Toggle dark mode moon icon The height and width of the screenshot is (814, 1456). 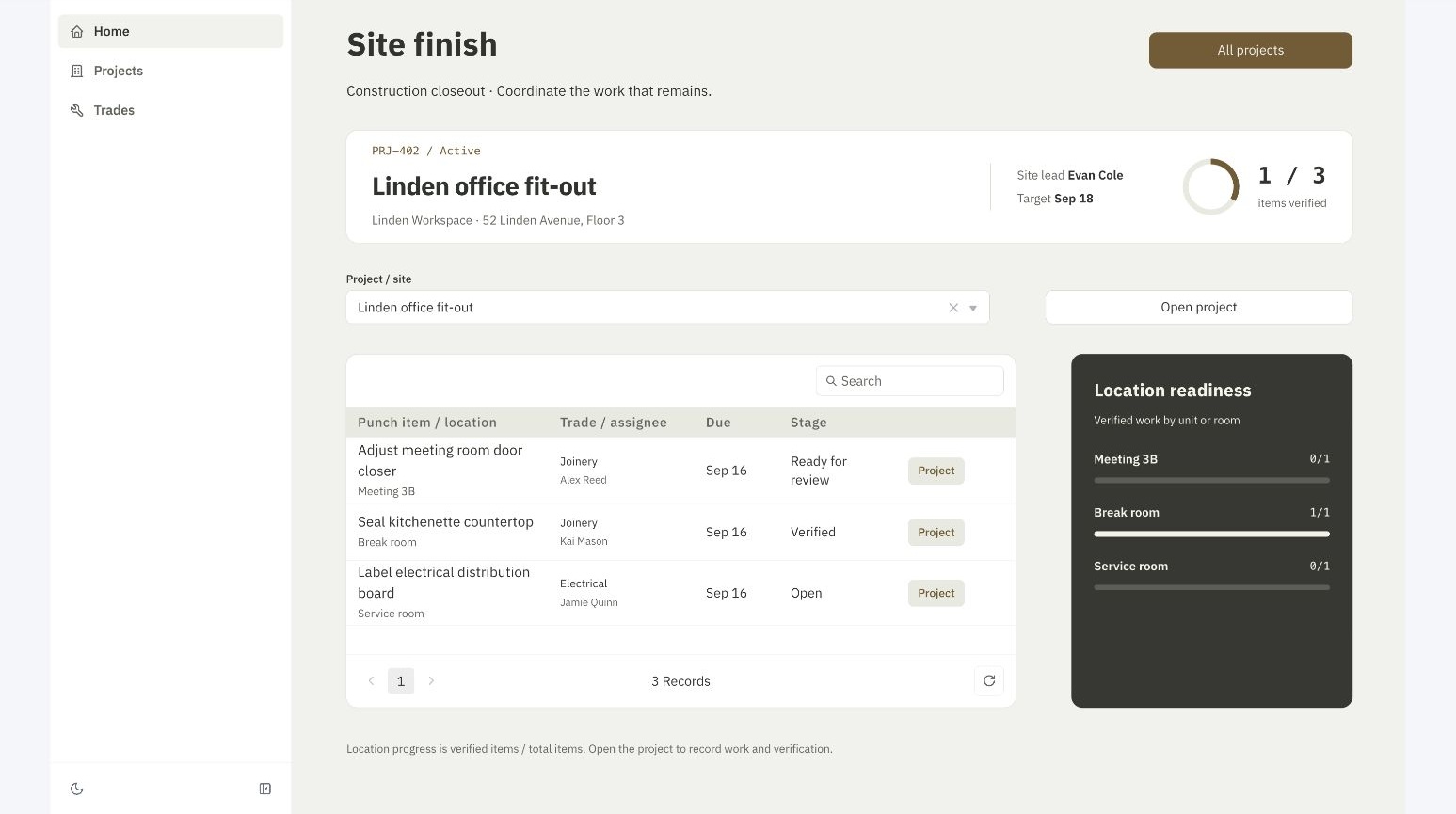pyautogui.click(x=77, y=789)
